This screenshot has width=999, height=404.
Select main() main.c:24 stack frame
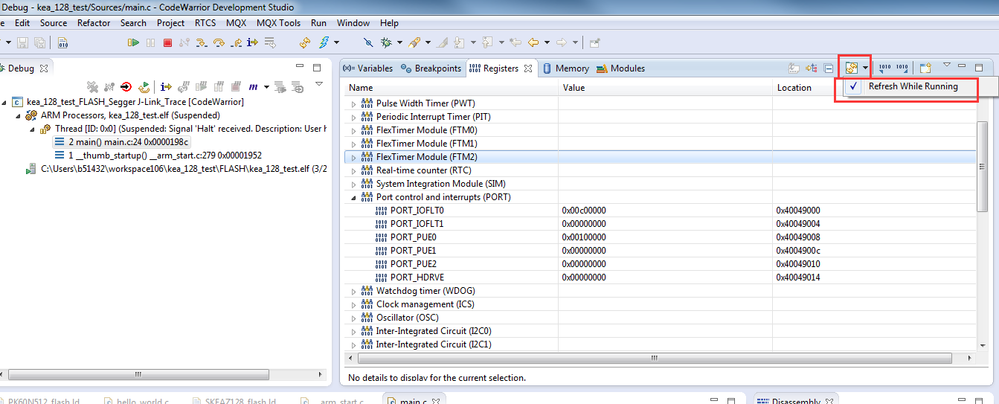122,142
